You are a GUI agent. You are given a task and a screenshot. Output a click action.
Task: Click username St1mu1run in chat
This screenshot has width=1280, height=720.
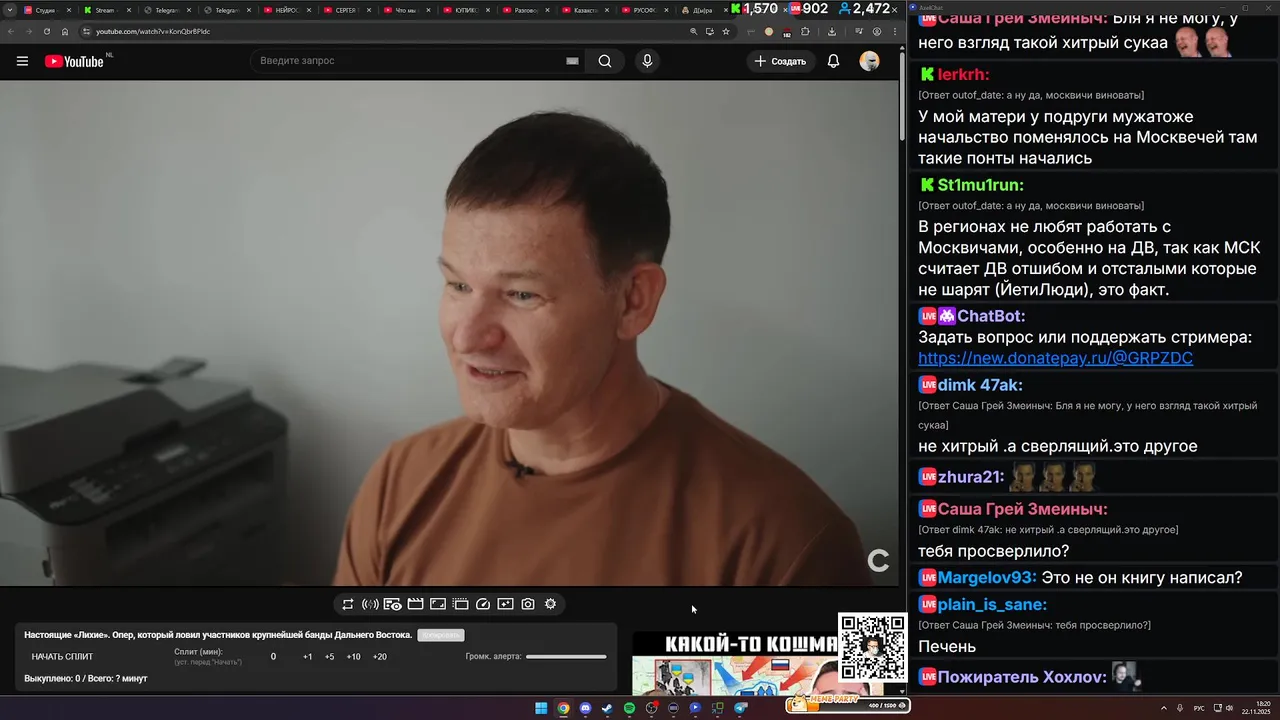point(980,185)
